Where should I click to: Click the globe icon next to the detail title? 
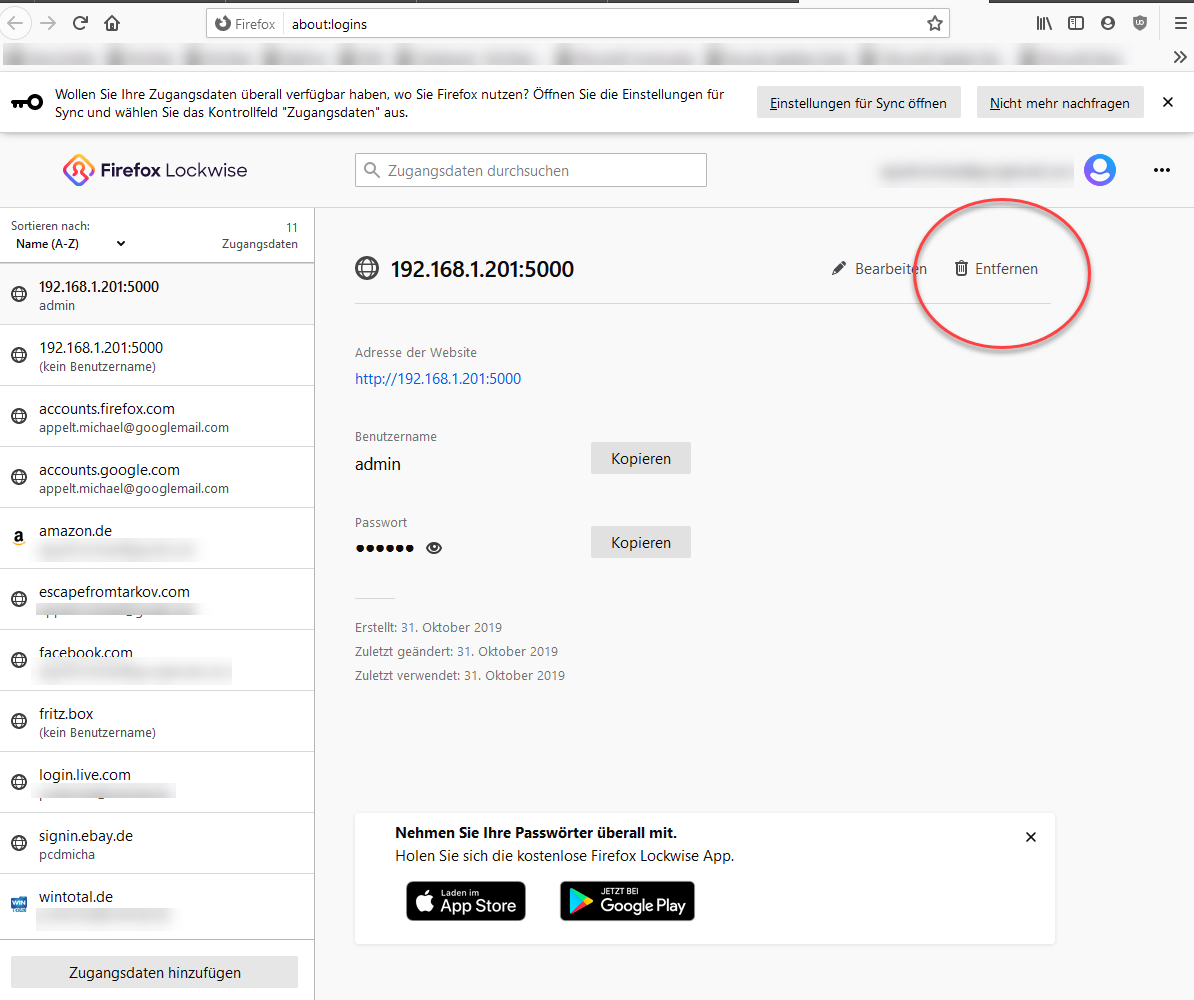coord(367,268)
